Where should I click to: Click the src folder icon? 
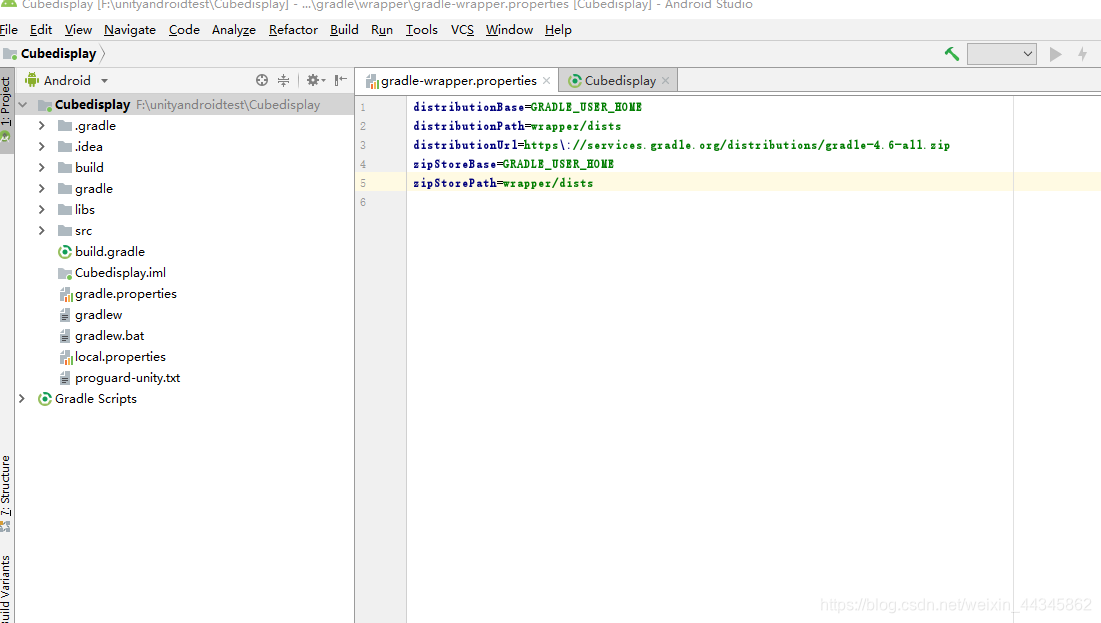click(x=65, y=230)
